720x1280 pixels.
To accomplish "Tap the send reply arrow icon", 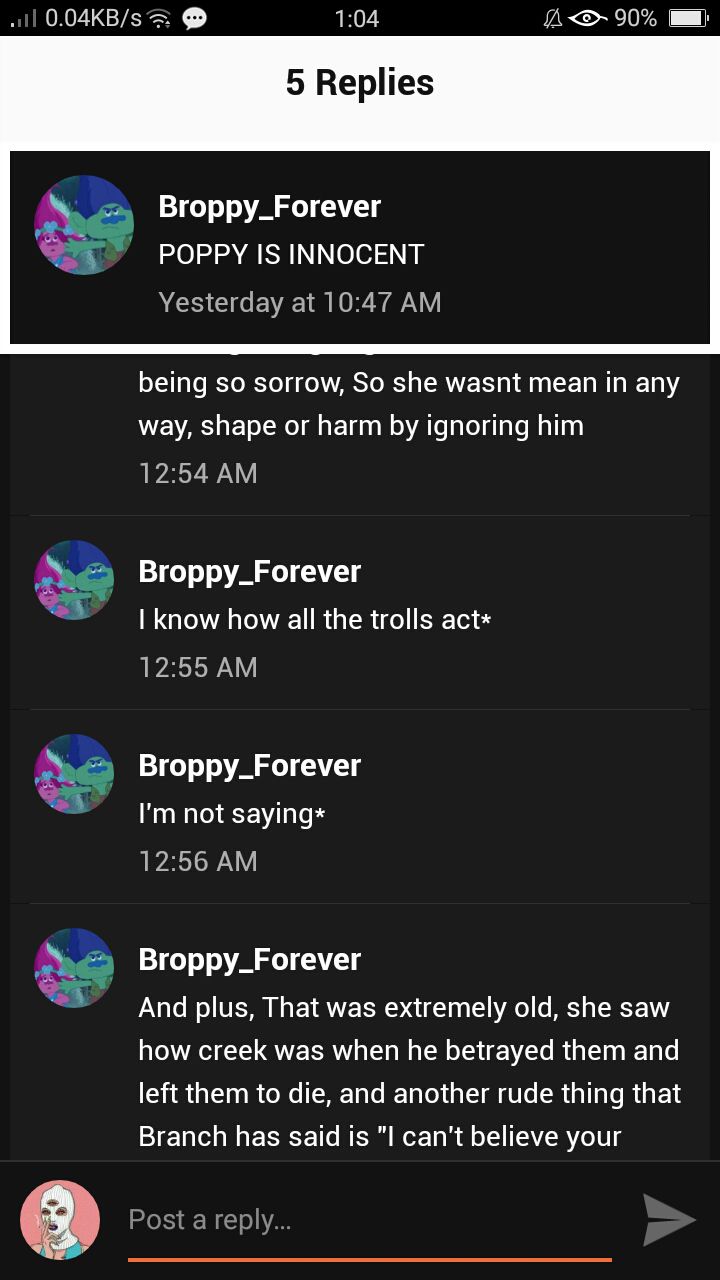I will coord(669,1219).
